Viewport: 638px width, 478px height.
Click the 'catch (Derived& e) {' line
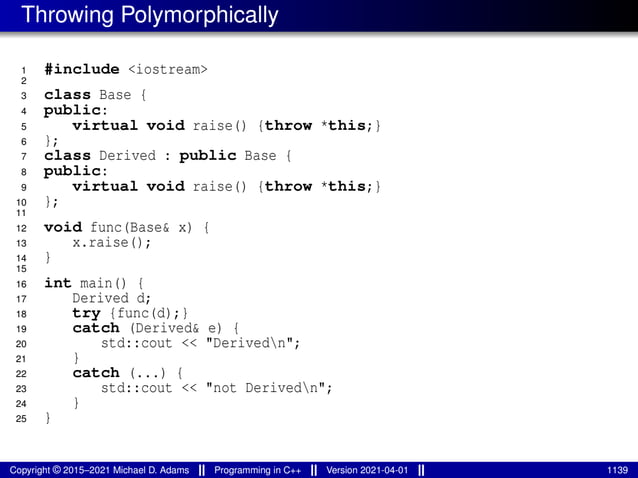(156, 328)
